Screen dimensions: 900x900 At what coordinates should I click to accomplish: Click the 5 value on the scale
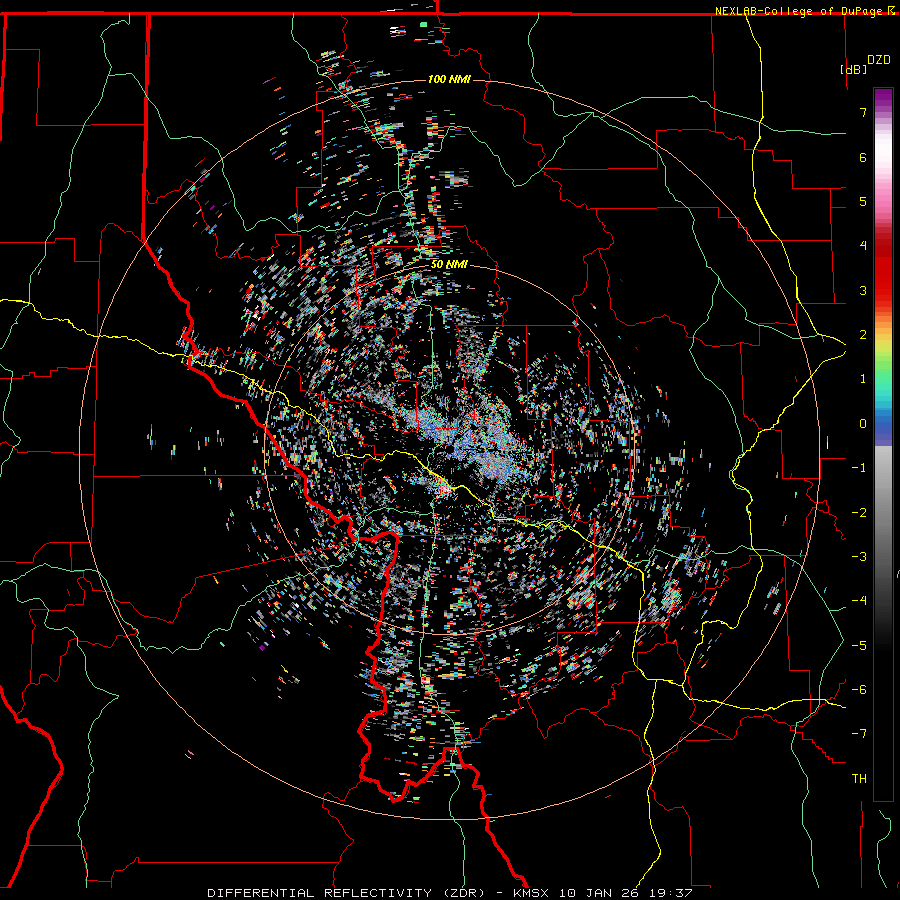pos(863,201)
